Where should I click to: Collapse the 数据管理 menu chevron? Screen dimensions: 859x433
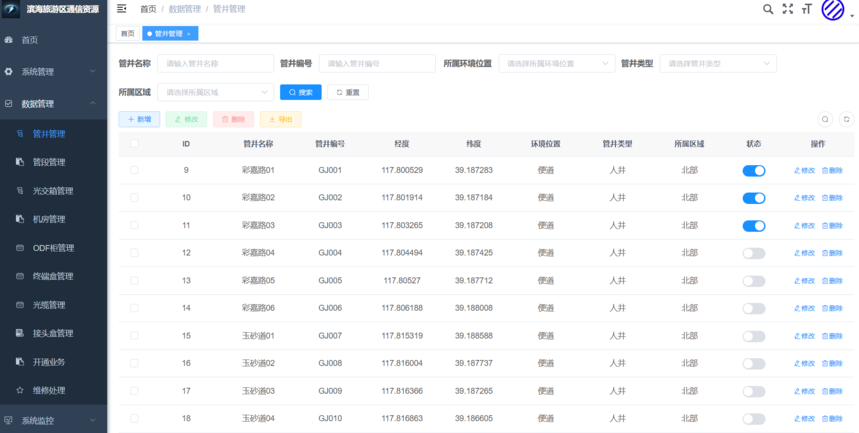click(x=93, y=104)
